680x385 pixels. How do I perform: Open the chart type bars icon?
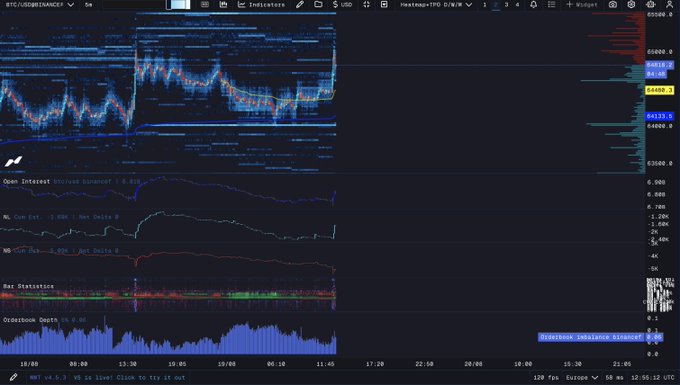coord(223,4)
